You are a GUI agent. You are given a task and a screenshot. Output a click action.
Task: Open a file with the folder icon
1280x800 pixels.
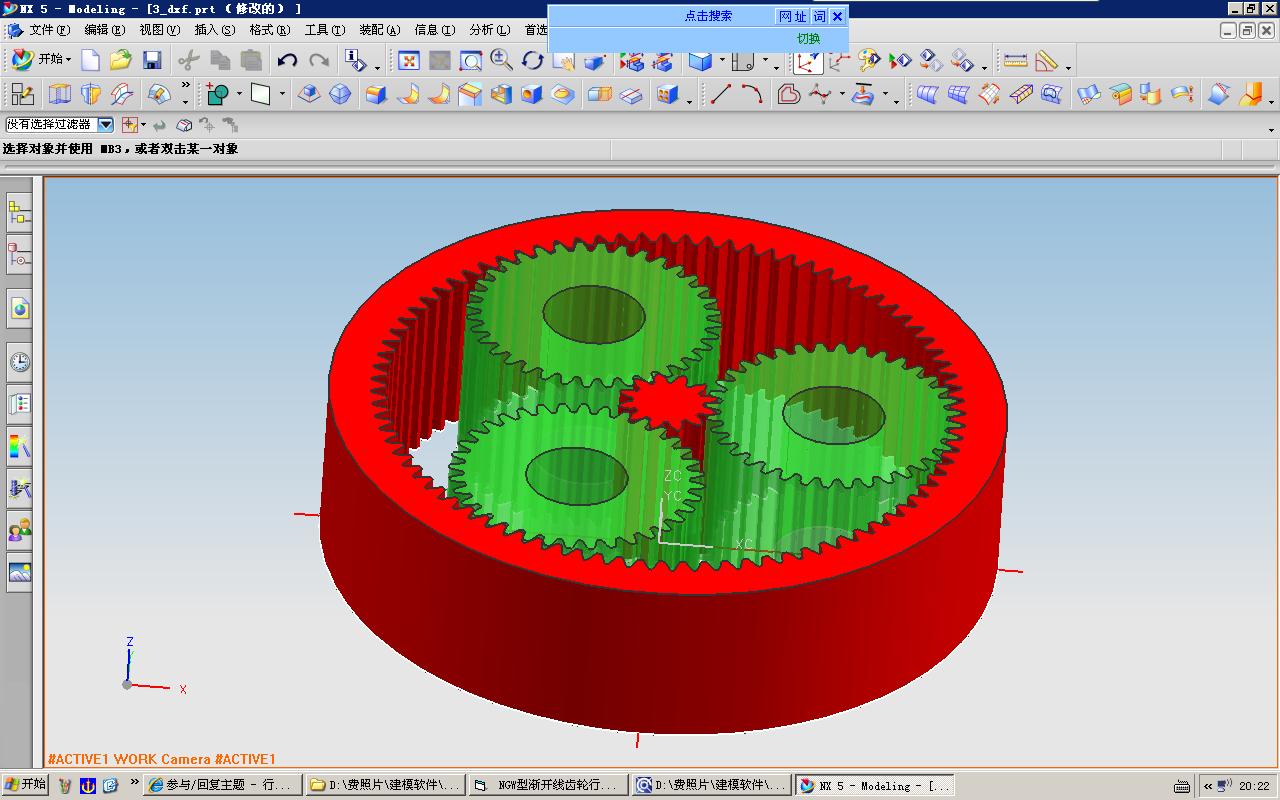pos(121,61)
